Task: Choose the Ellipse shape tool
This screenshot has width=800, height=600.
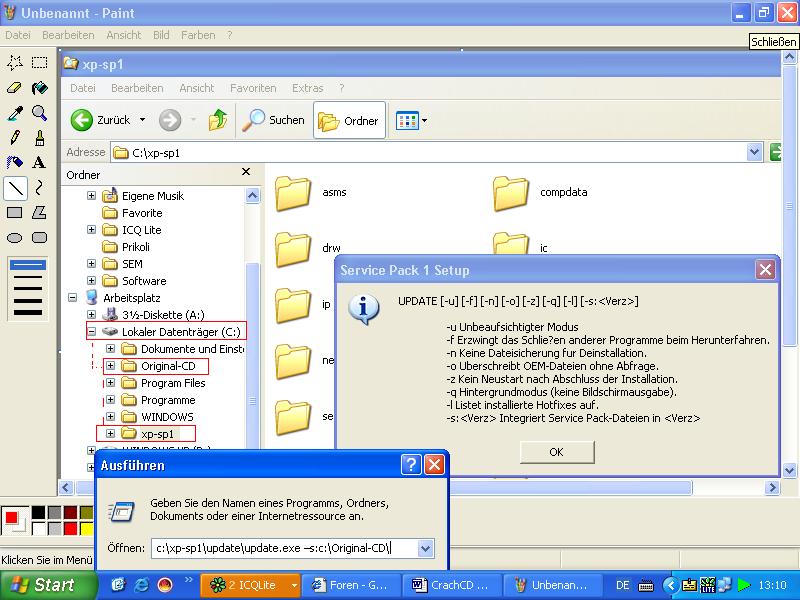Action: pyautogui.click(x=15, y=238)
